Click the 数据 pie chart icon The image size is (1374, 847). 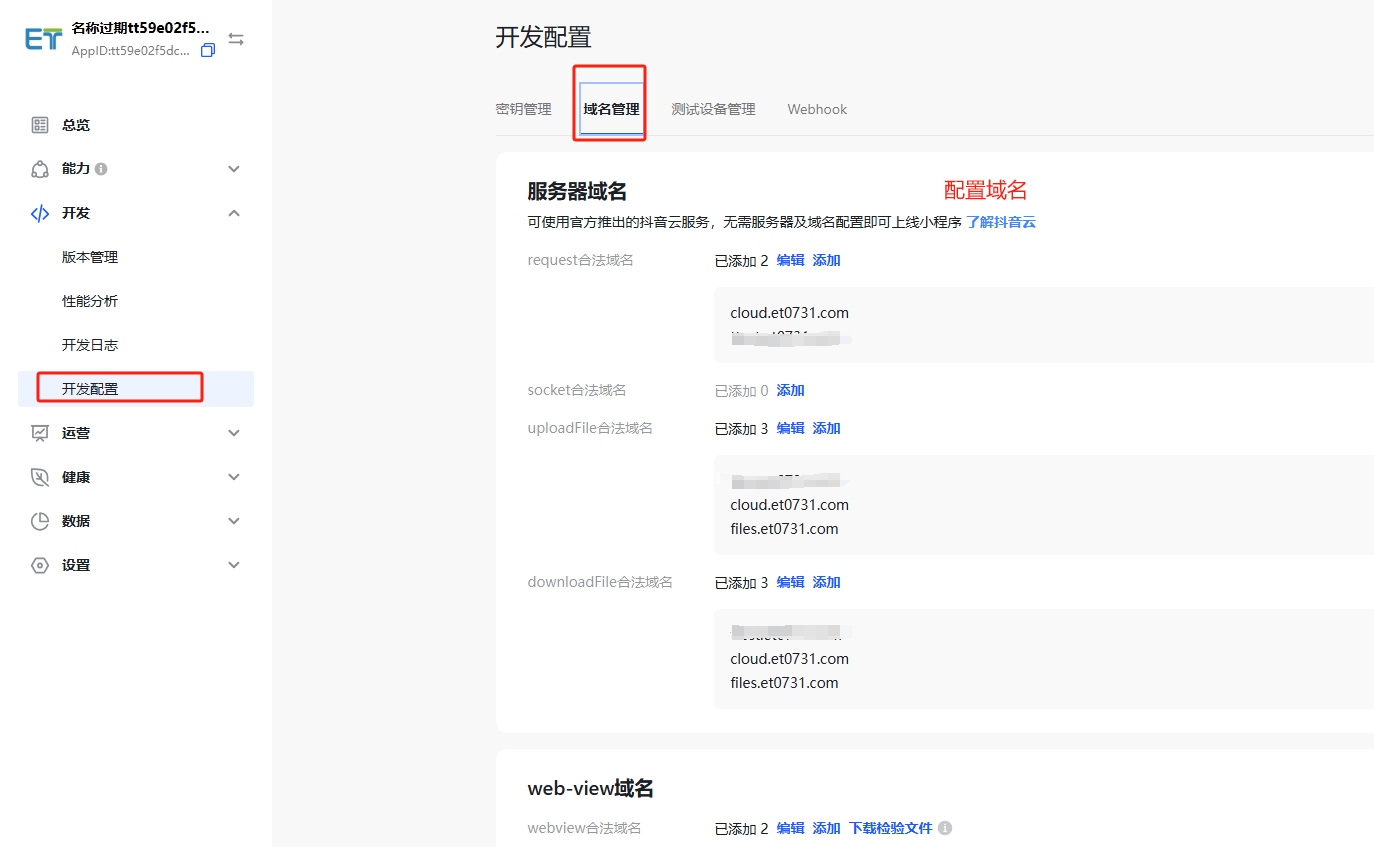(x=40, y=521)
